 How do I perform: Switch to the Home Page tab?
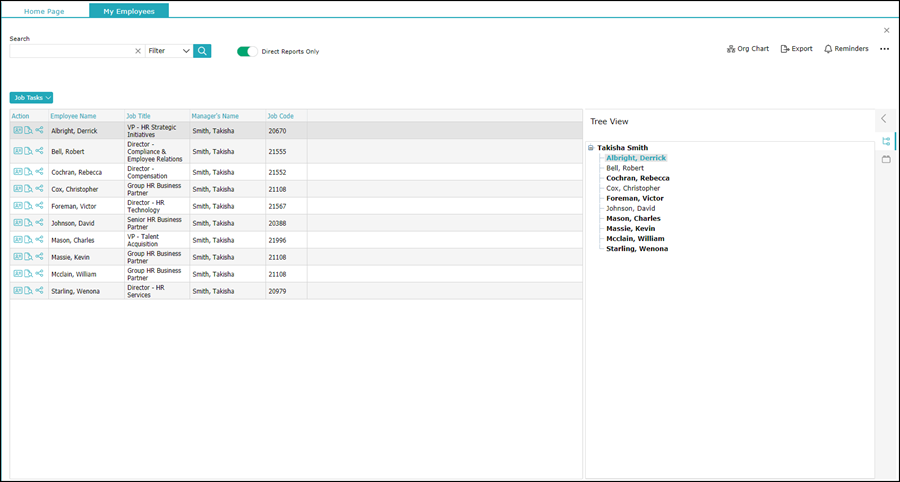click(x=45, y=10)
